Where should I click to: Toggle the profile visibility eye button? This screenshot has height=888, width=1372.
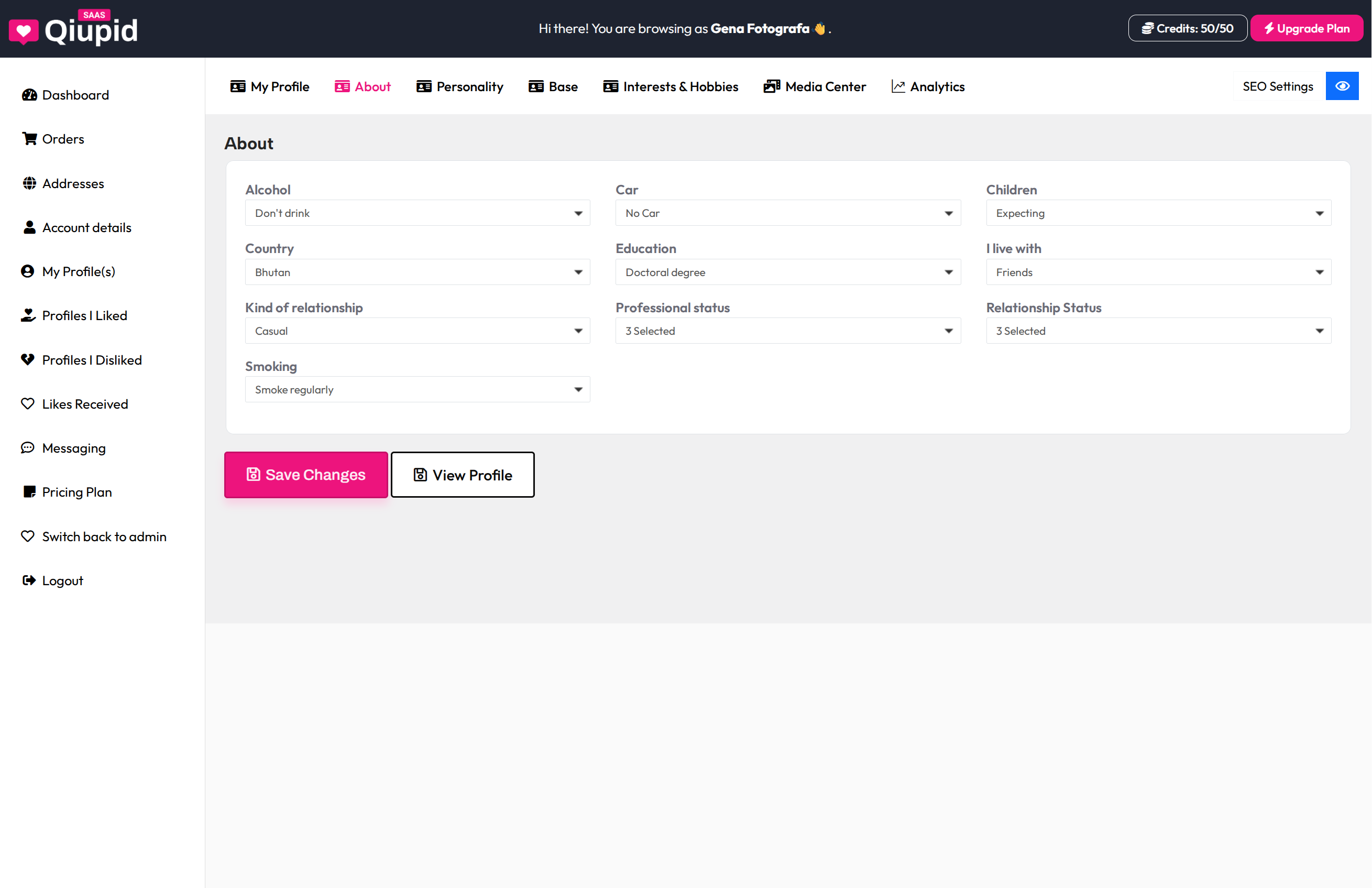pos(1342,85)
